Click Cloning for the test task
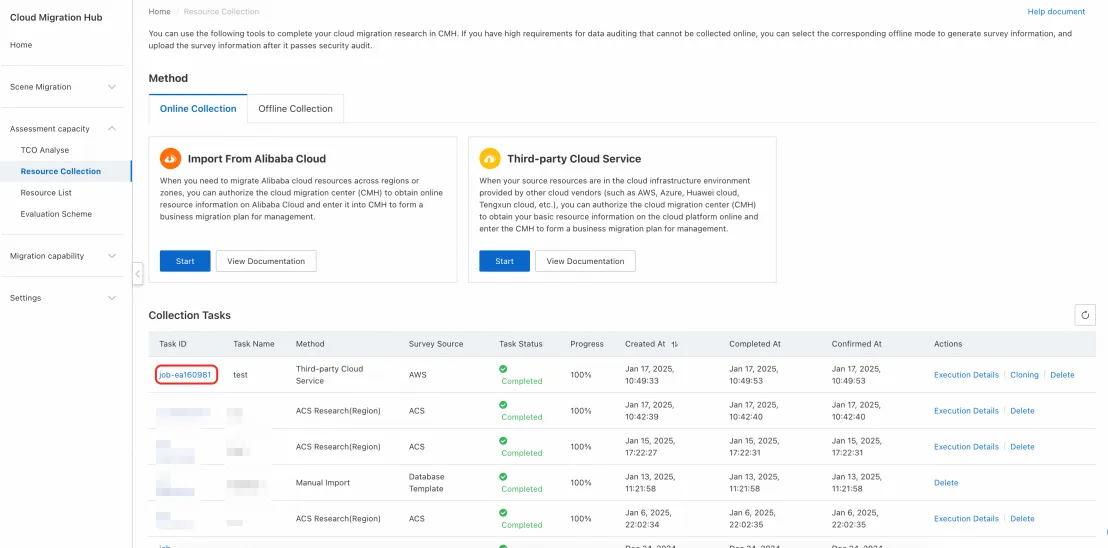 pos(1024,375)
